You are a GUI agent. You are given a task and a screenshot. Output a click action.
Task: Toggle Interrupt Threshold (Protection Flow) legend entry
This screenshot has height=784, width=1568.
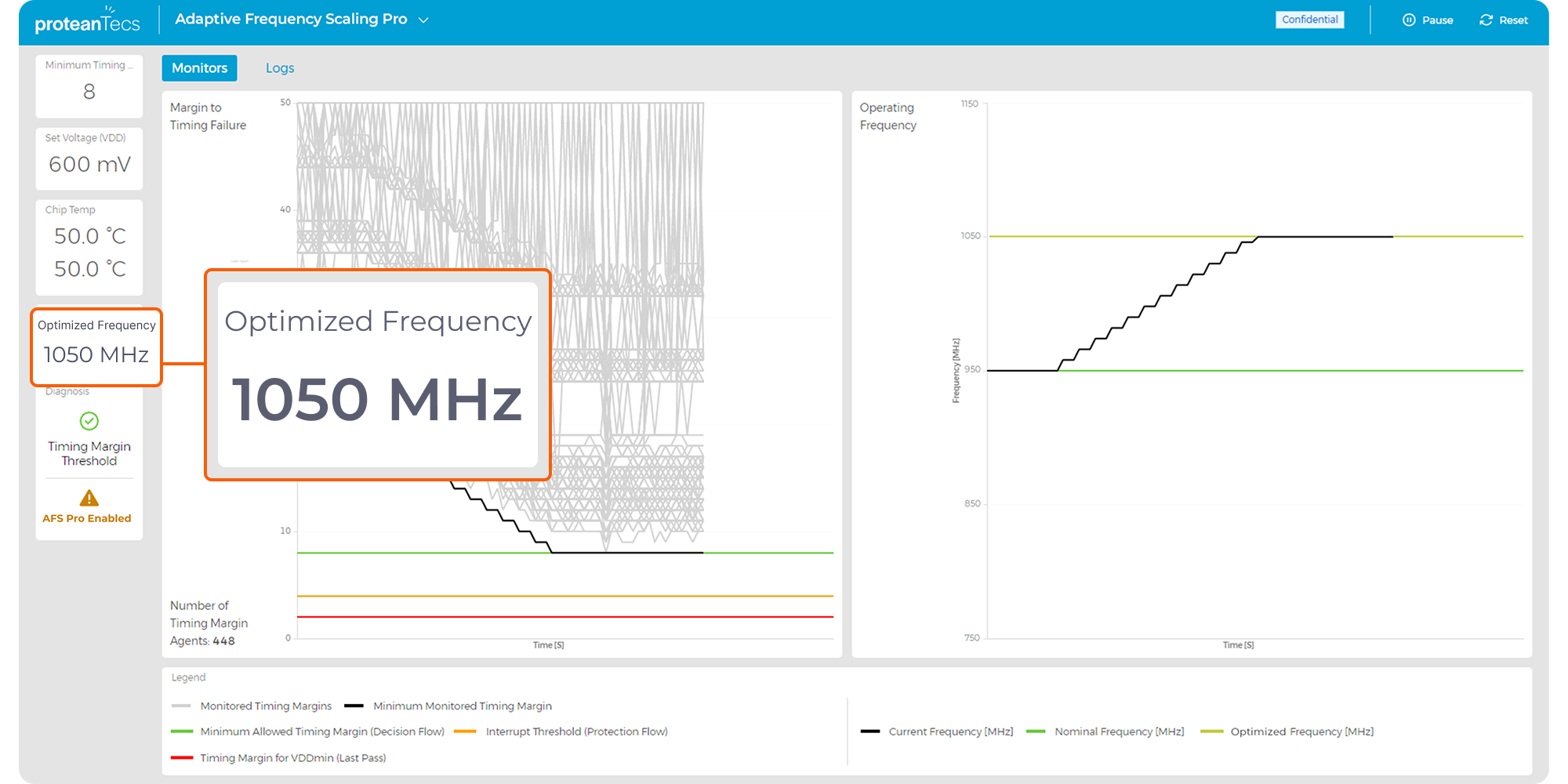[x=576, y=731]
